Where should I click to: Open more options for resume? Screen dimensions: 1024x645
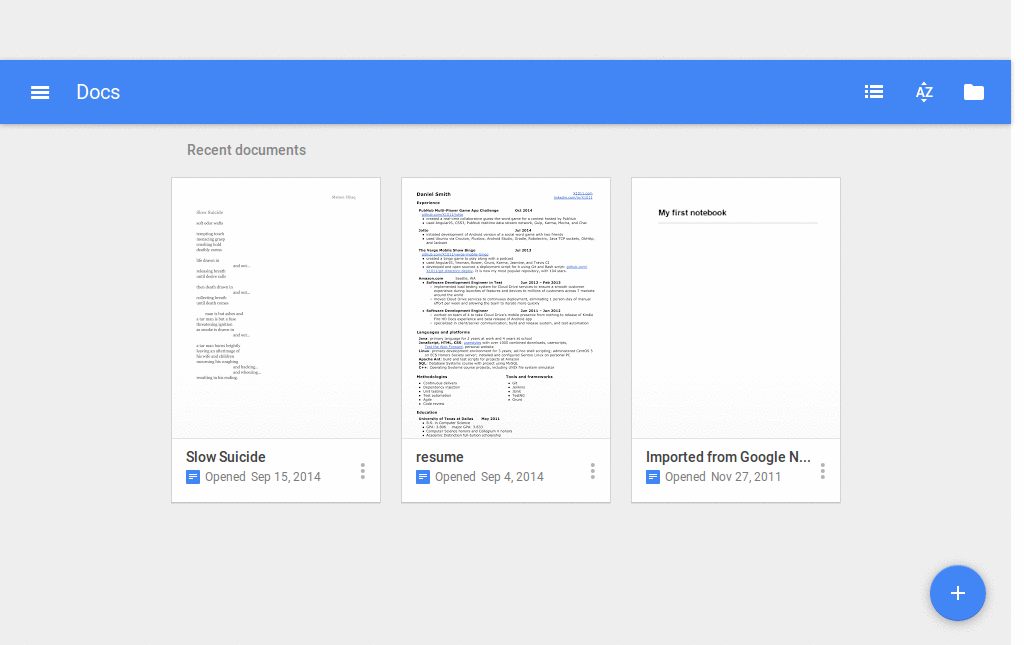click(x=592, y=471)
